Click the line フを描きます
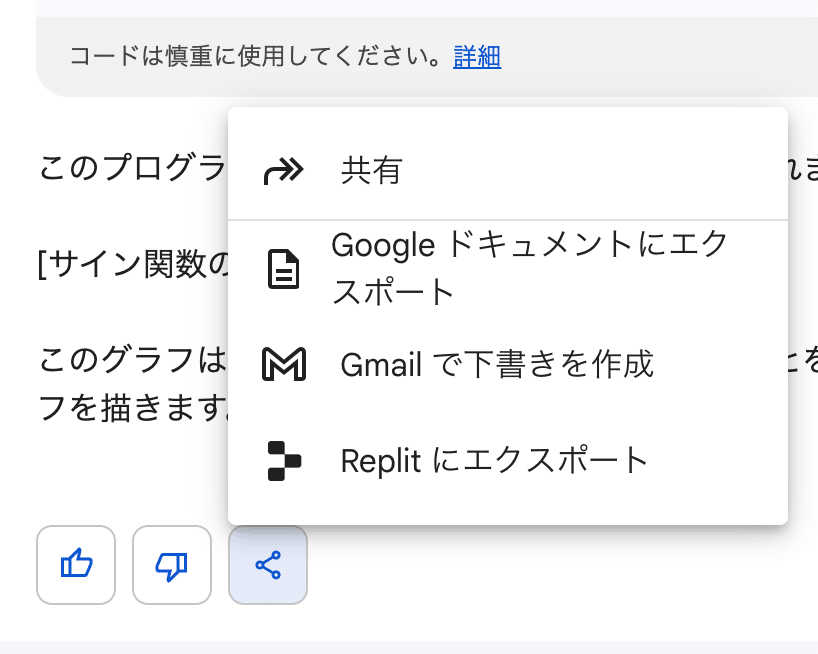This screenshot has width=818, height=654. point(134,408)
